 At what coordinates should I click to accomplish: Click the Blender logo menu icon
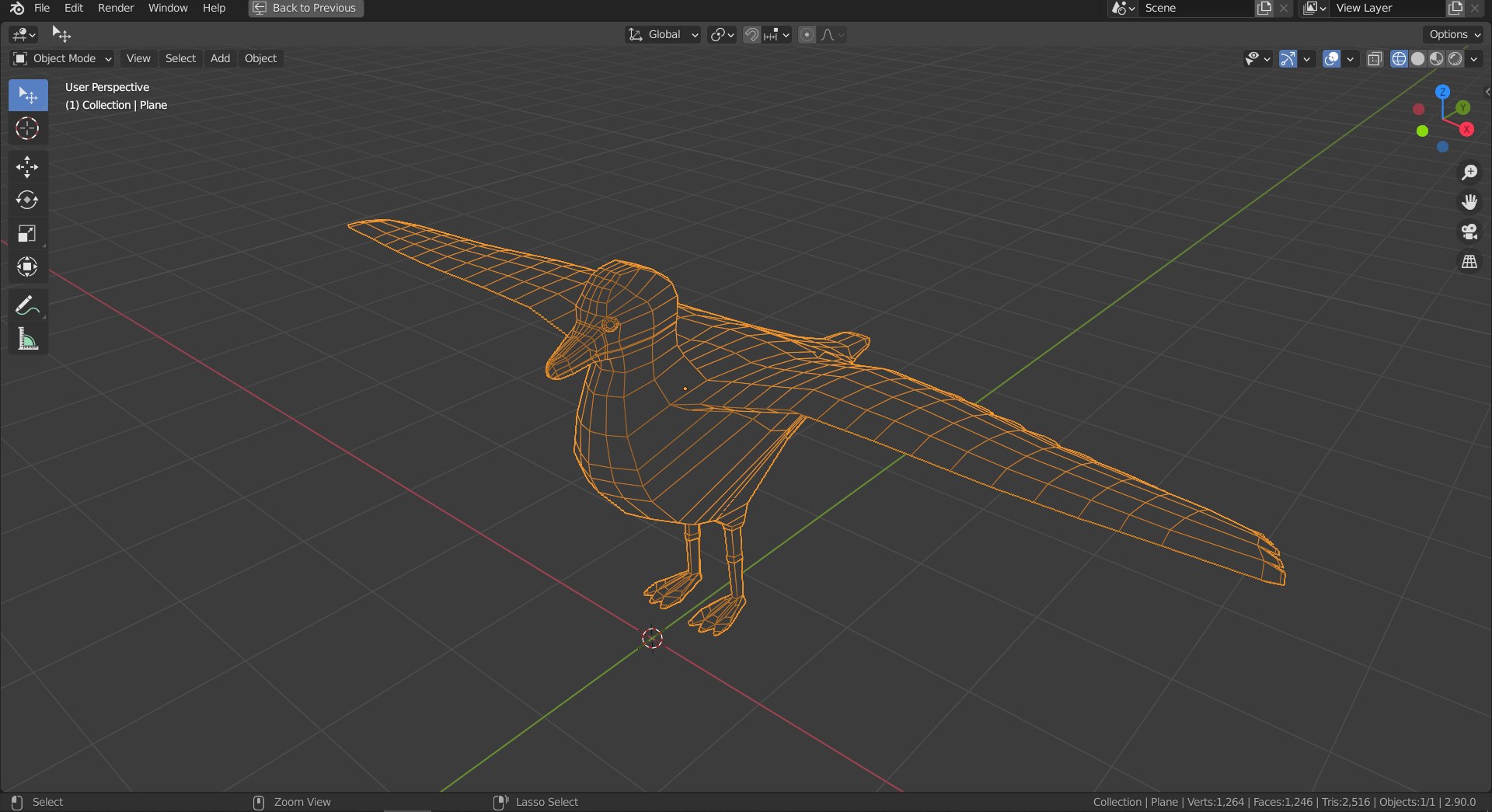coord(16,8)
